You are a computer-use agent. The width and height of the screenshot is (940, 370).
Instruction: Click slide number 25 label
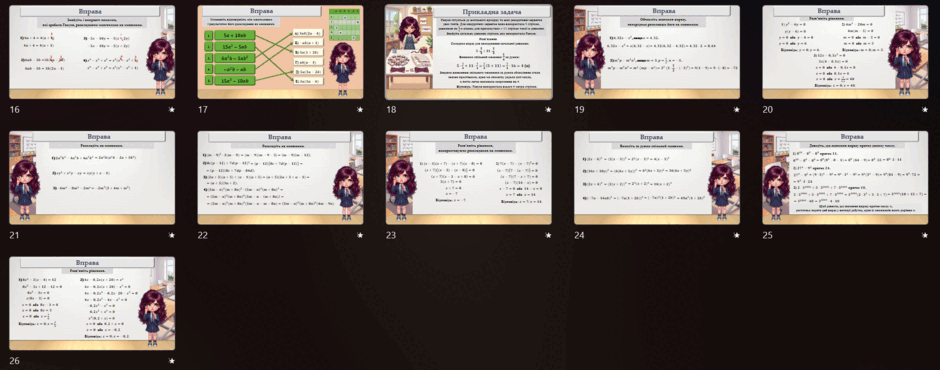click(768, 236)
